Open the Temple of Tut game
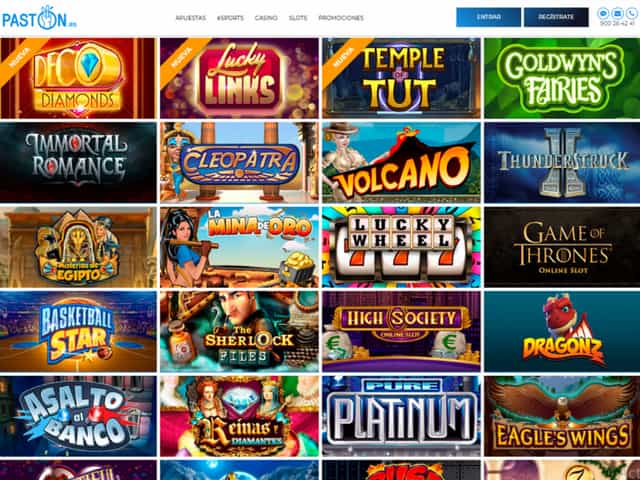Image resolution: width=640 pixels, height=480 pixels. (401, 78)
